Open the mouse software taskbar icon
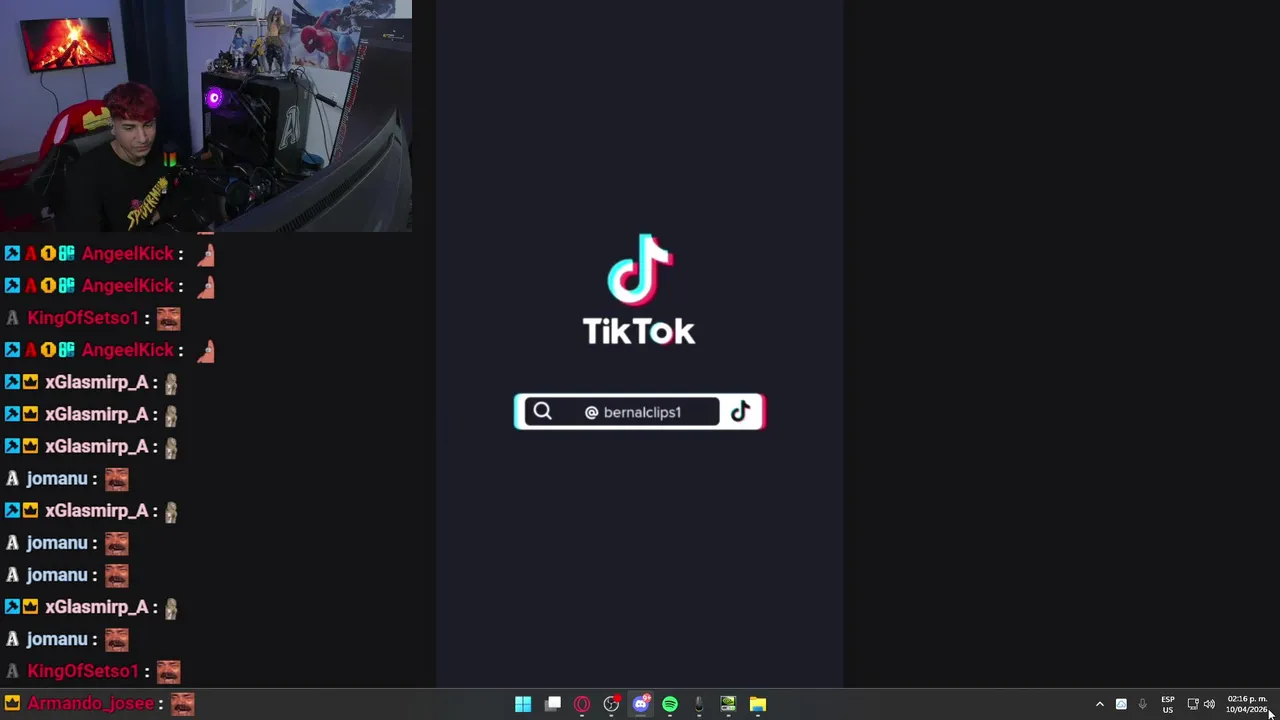The width and height of the screenshot is (1280, 720). tap(699, 704)
